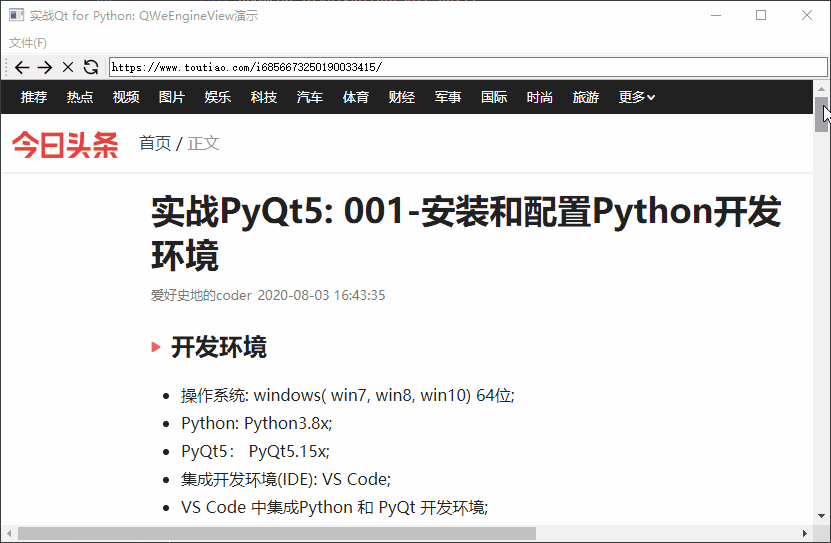The width and height of the screenshot is (831, 543).
Task: Click the publish time 2020-08-03 16:43:35
Action: [321, 295]
